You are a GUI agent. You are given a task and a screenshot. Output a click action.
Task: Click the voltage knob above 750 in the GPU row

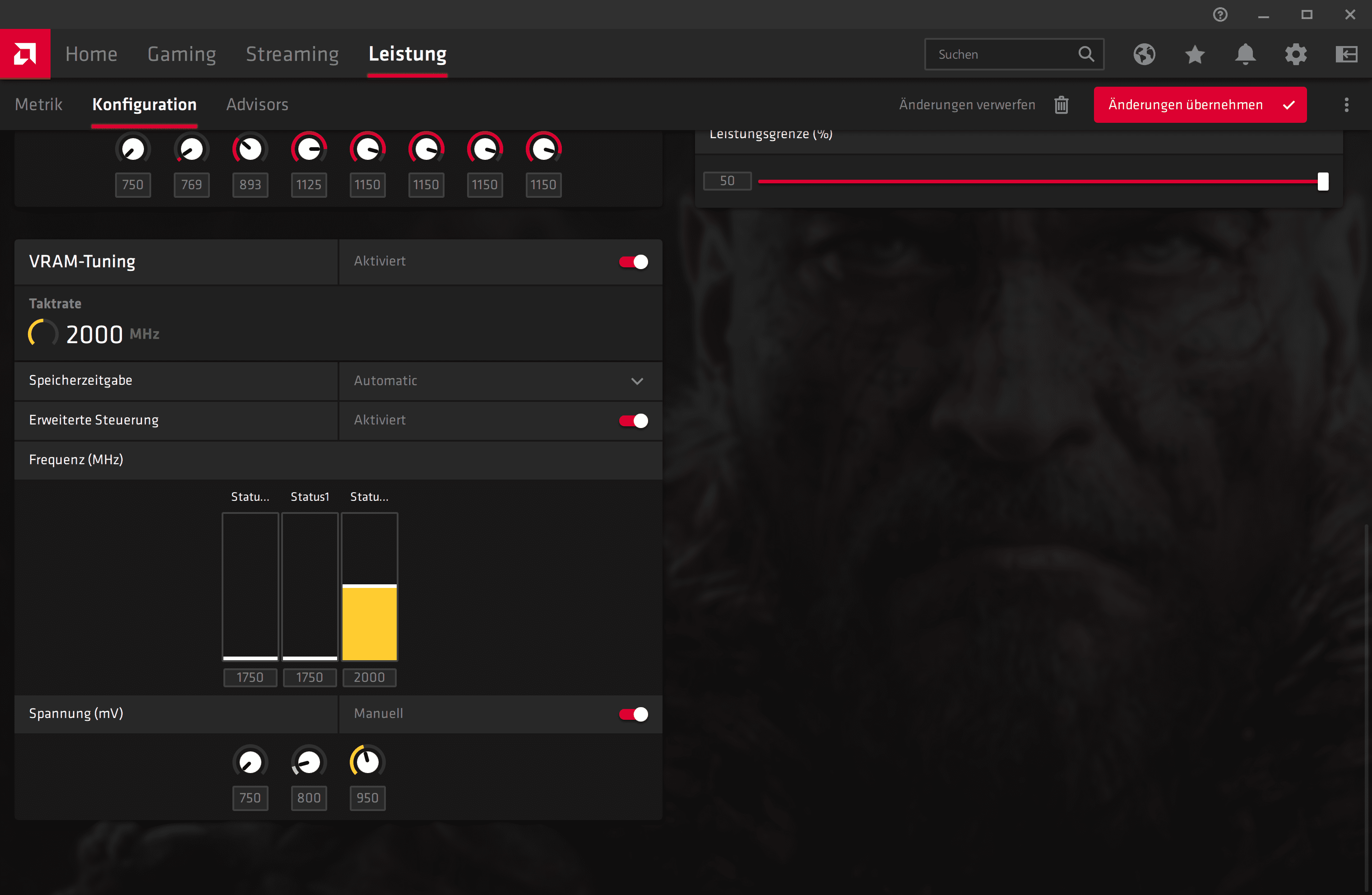[133, 149]
